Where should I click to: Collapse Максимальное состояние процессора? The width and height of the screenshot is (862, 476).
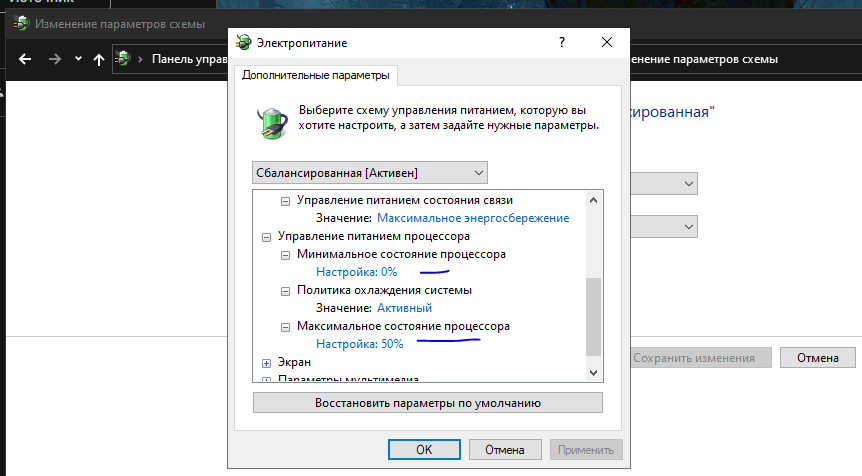click(285, 327)
